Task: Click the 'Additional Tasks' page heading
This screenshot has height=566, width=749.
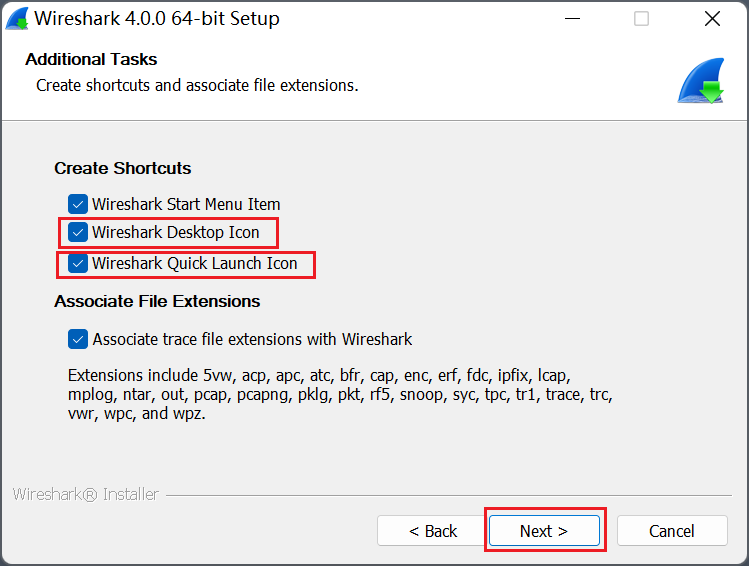Action: pos(91,59)
